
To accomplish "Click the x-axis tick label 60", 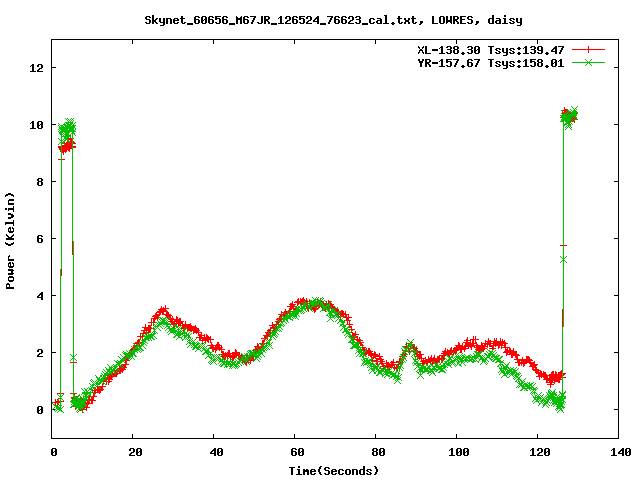I will tap(297, 452).
